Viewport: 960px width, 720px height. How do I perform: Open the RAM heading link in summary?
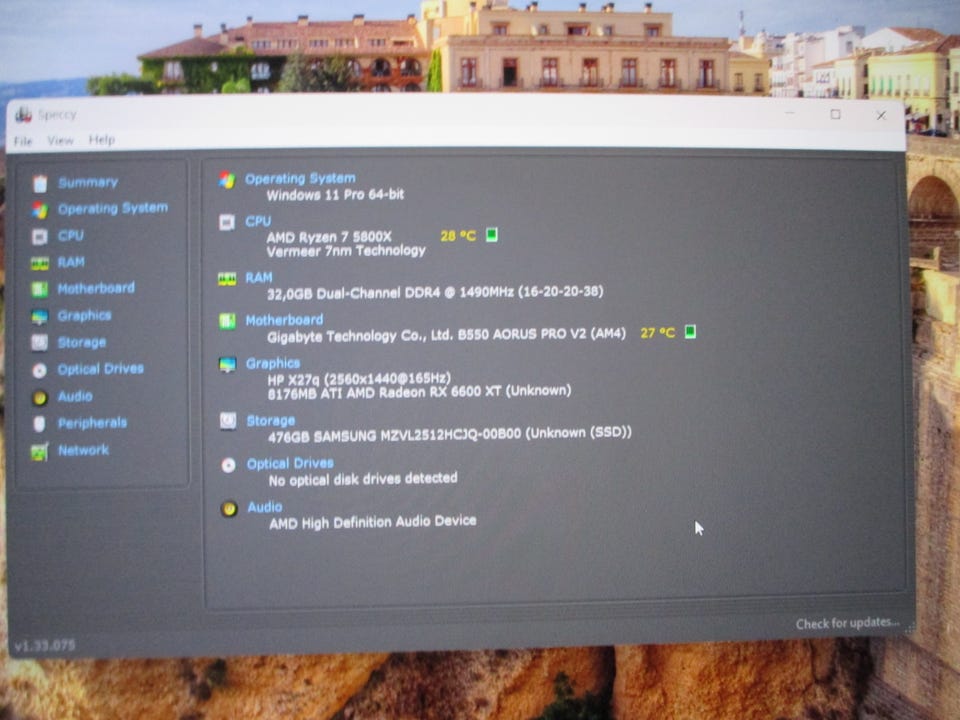coord(258,278)
